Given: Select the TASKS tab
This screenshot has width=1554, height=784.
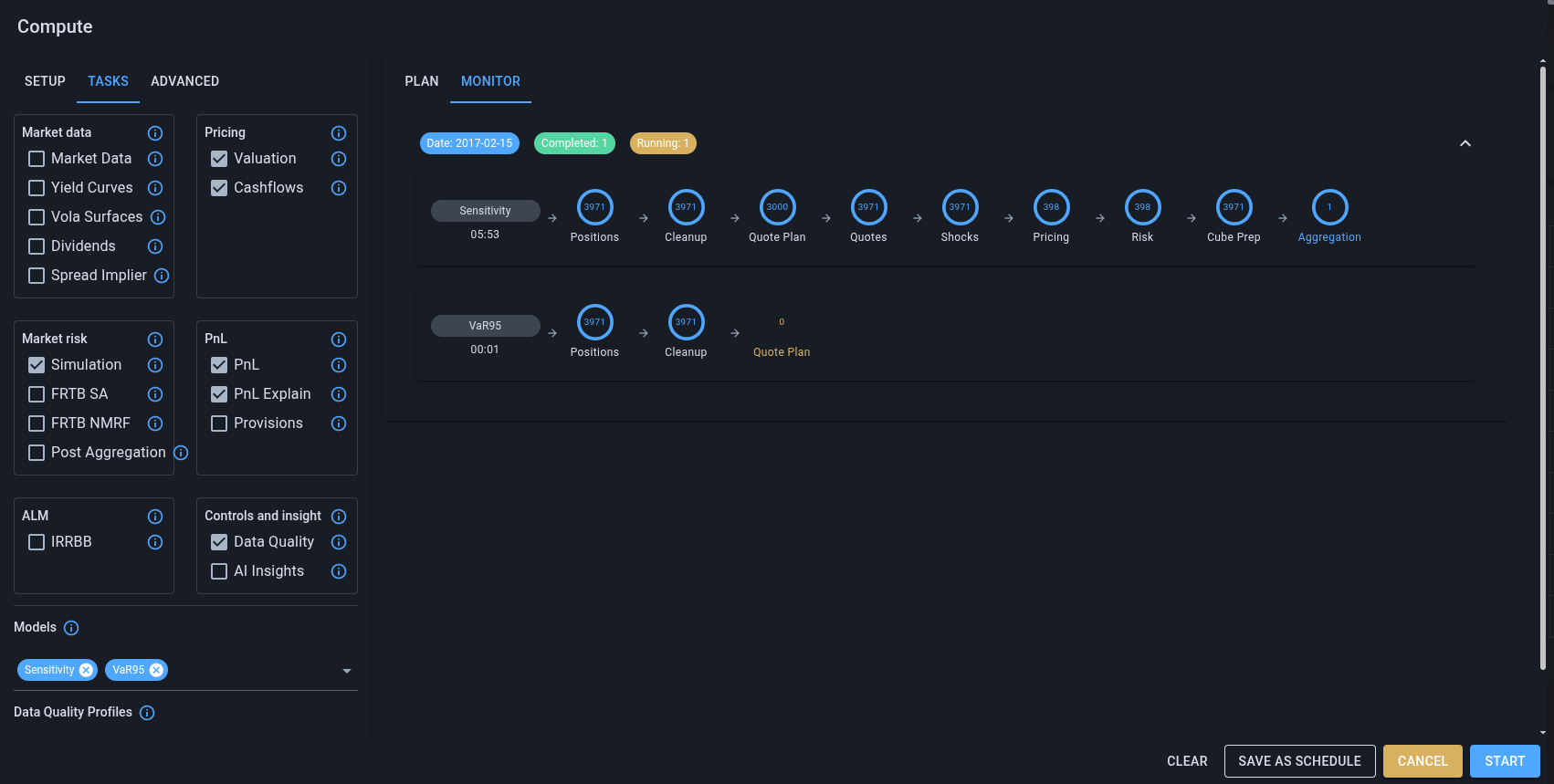Looking at the screenshot, I should [x=108, y=81].
